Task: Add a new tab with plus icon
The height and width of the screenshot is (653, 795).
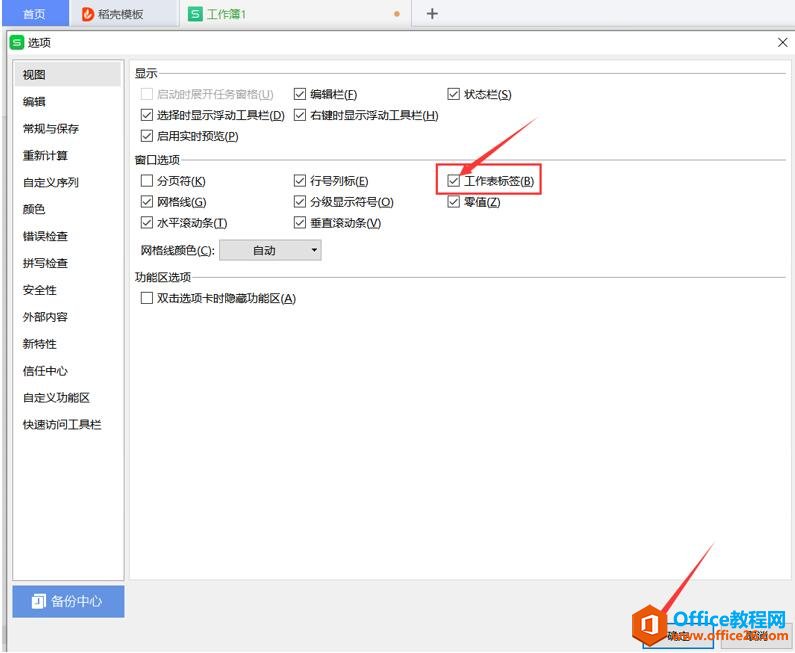Action: click(x=432, y=14)
